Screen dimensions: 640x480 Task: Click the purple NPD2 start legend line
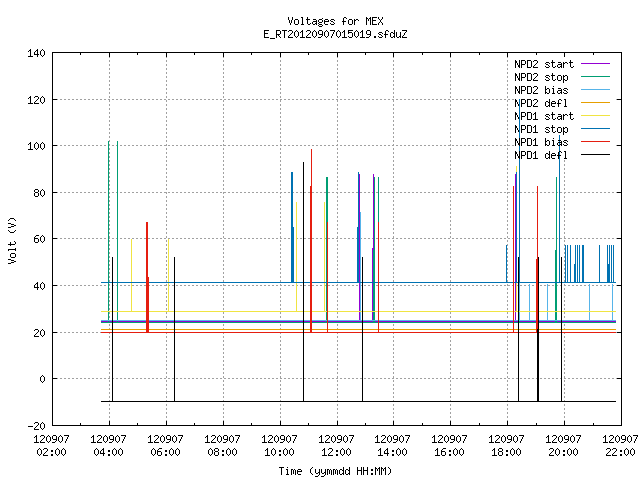pos(596,64)
